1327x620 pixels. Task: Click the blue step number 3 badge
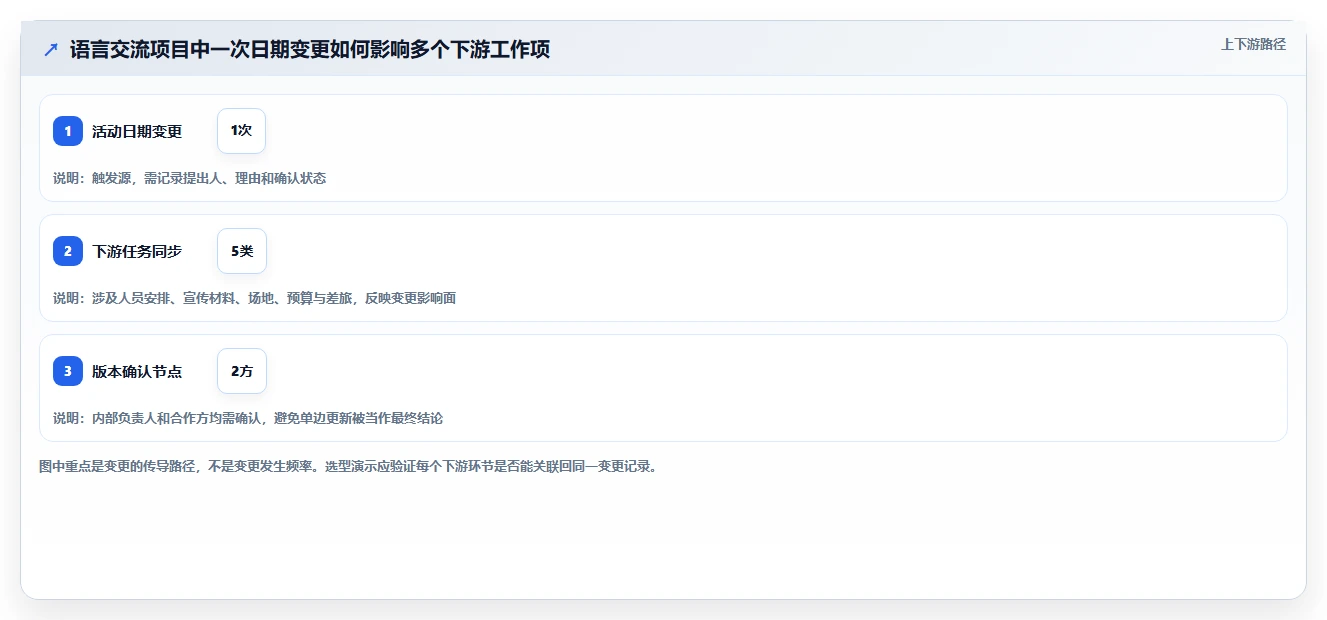click(68, 371)
